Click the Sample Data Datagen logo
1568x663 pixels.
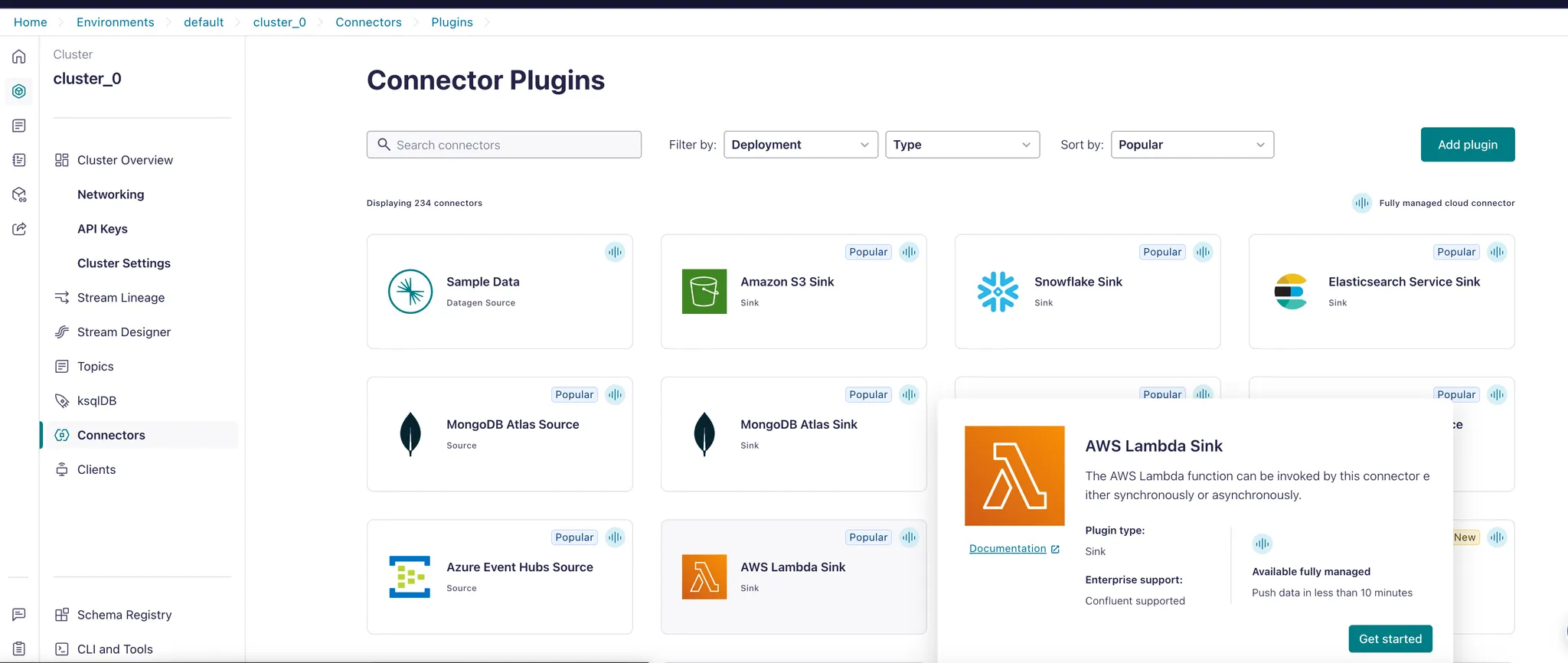(x=410, y=292)
